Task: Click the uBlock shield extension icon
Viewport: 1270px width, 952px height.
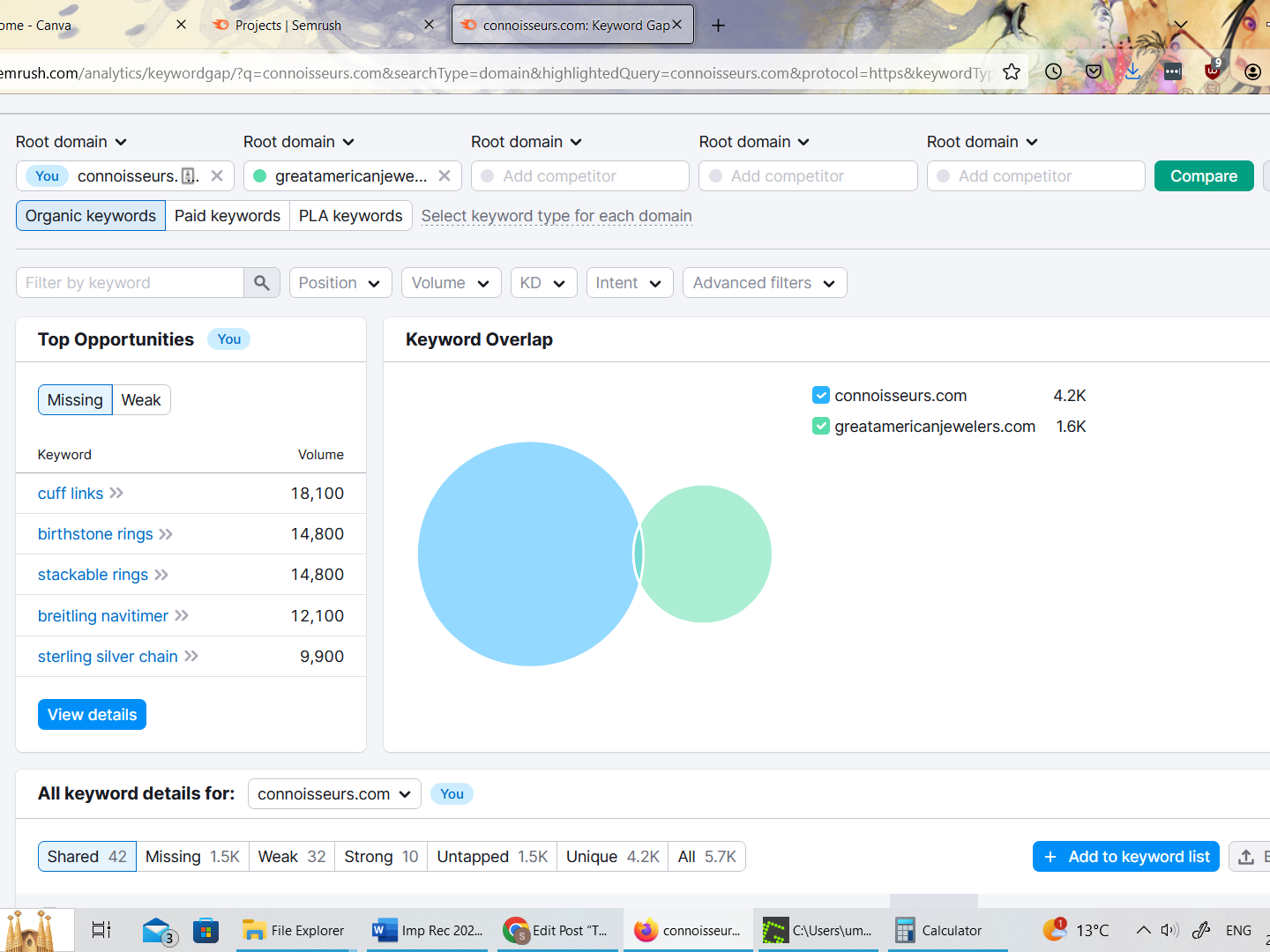Action: (x=1214, y=71)
